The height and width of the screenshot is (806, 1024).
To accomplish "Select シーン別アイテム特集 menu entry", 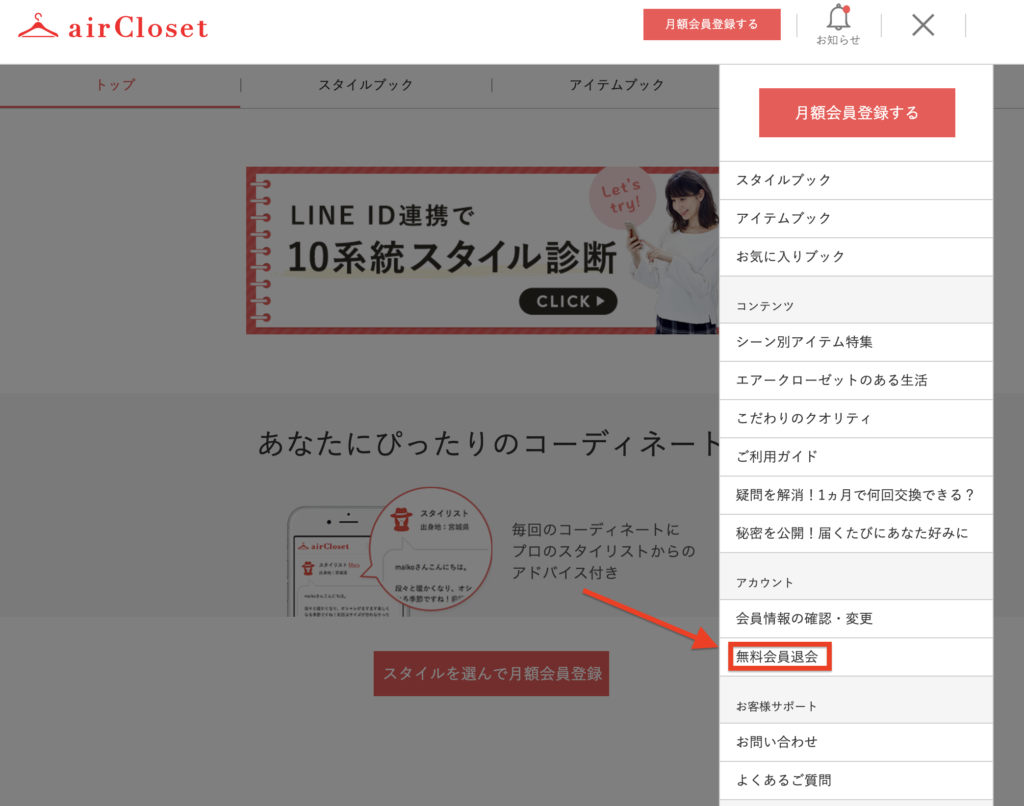I will pos(856,342).
